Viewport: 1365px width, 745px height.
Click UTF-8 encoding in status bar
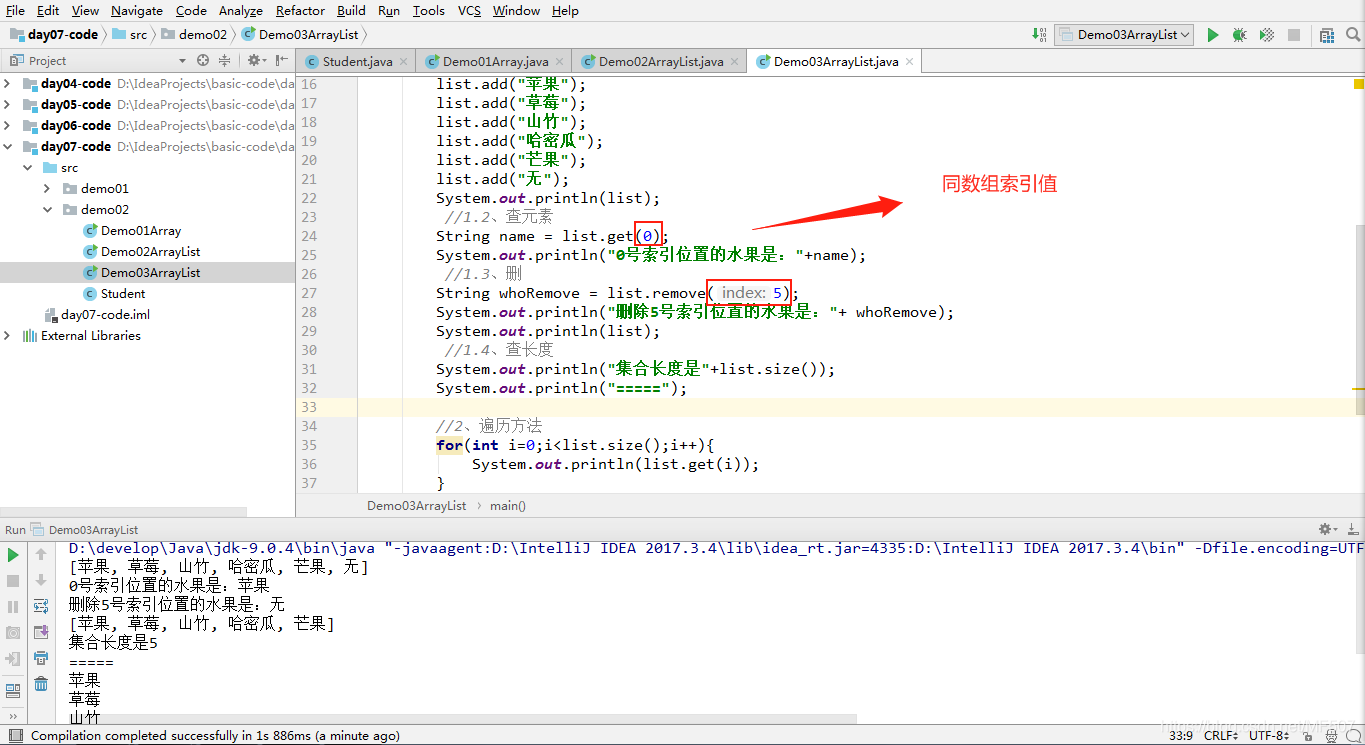pos(1270,736)
